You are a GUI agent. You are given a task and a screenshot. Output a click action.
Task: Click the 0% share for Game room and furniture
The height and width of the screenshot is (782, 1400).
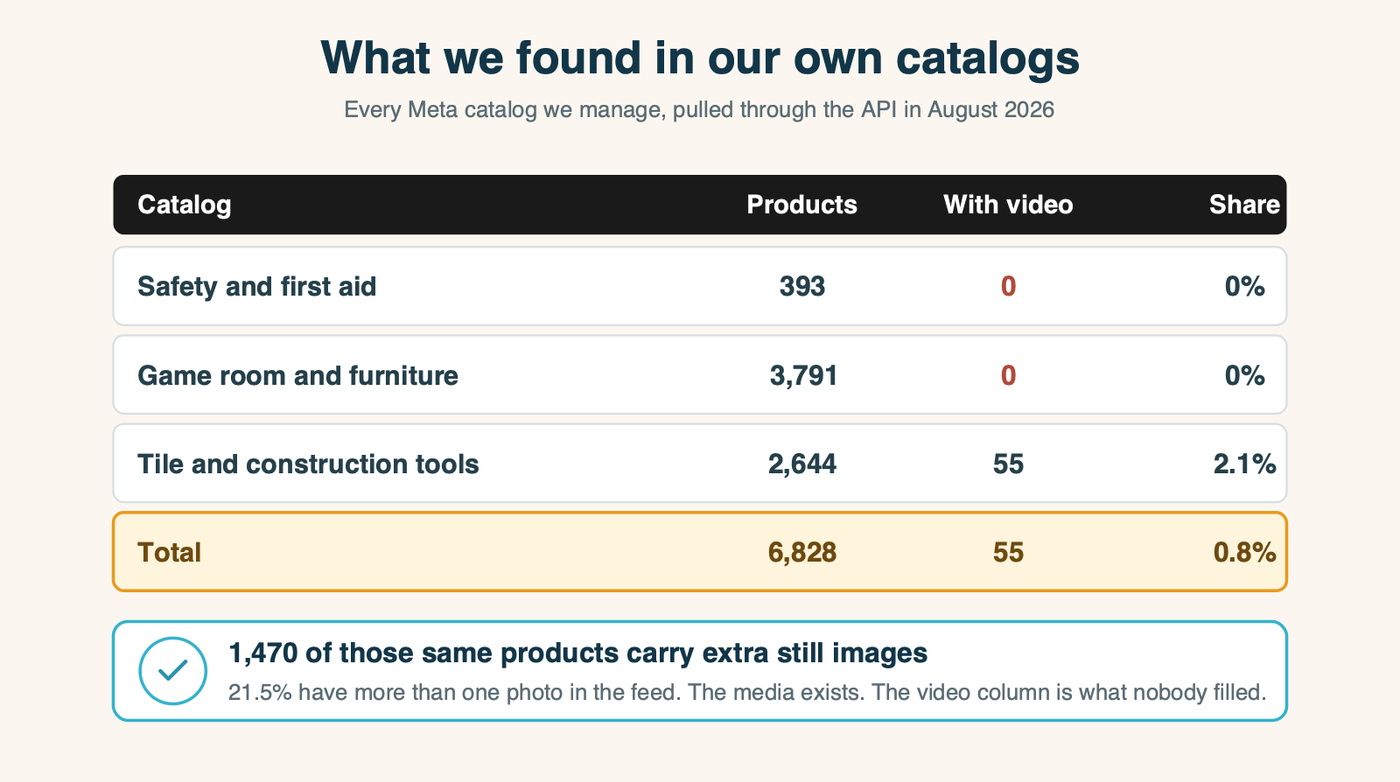pos(1245,376)
